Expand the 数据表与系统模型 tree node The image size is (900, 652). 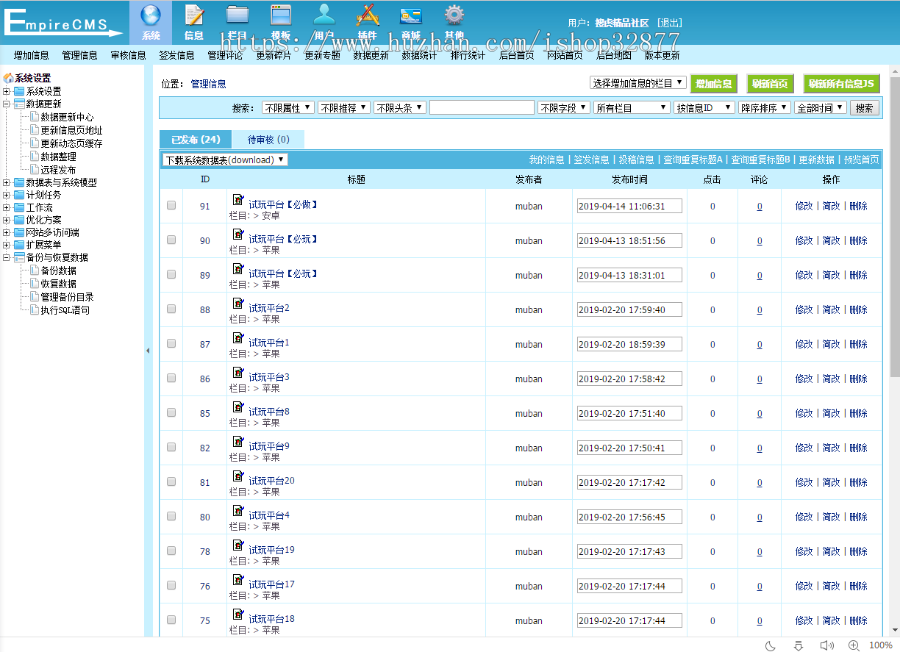[x=7, y=182]
